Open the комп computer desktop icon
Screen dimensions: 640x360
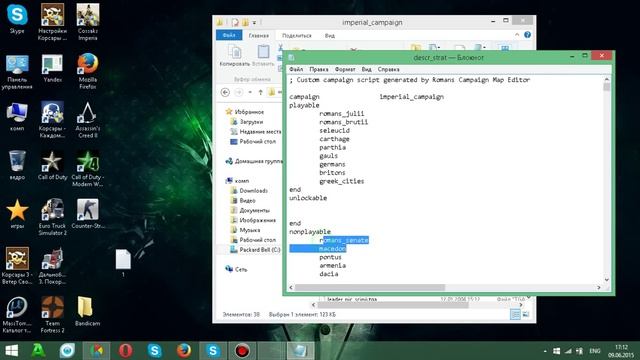tap(17, 117)
